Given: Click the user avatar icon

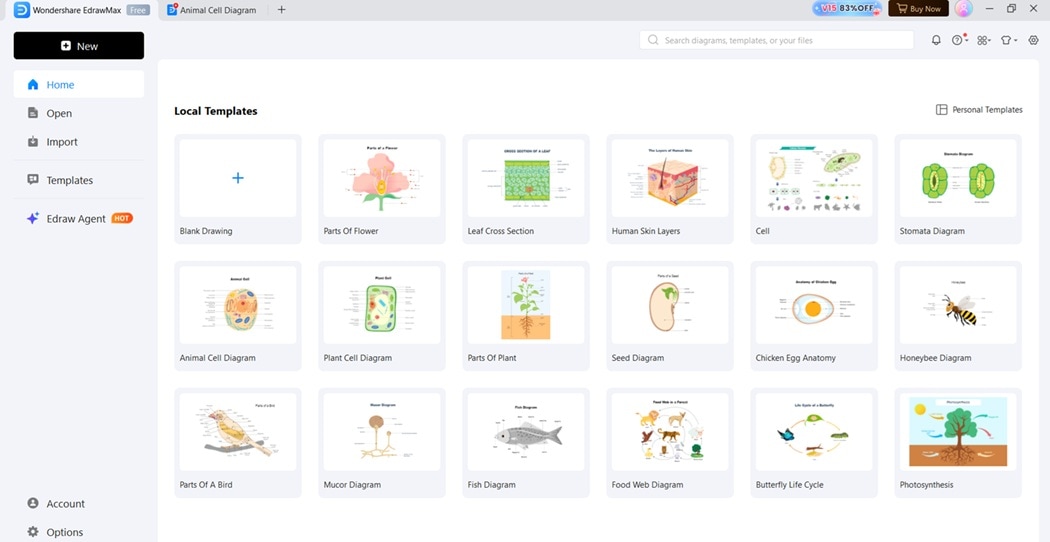Looking at the screenshot, I should 964,9.
